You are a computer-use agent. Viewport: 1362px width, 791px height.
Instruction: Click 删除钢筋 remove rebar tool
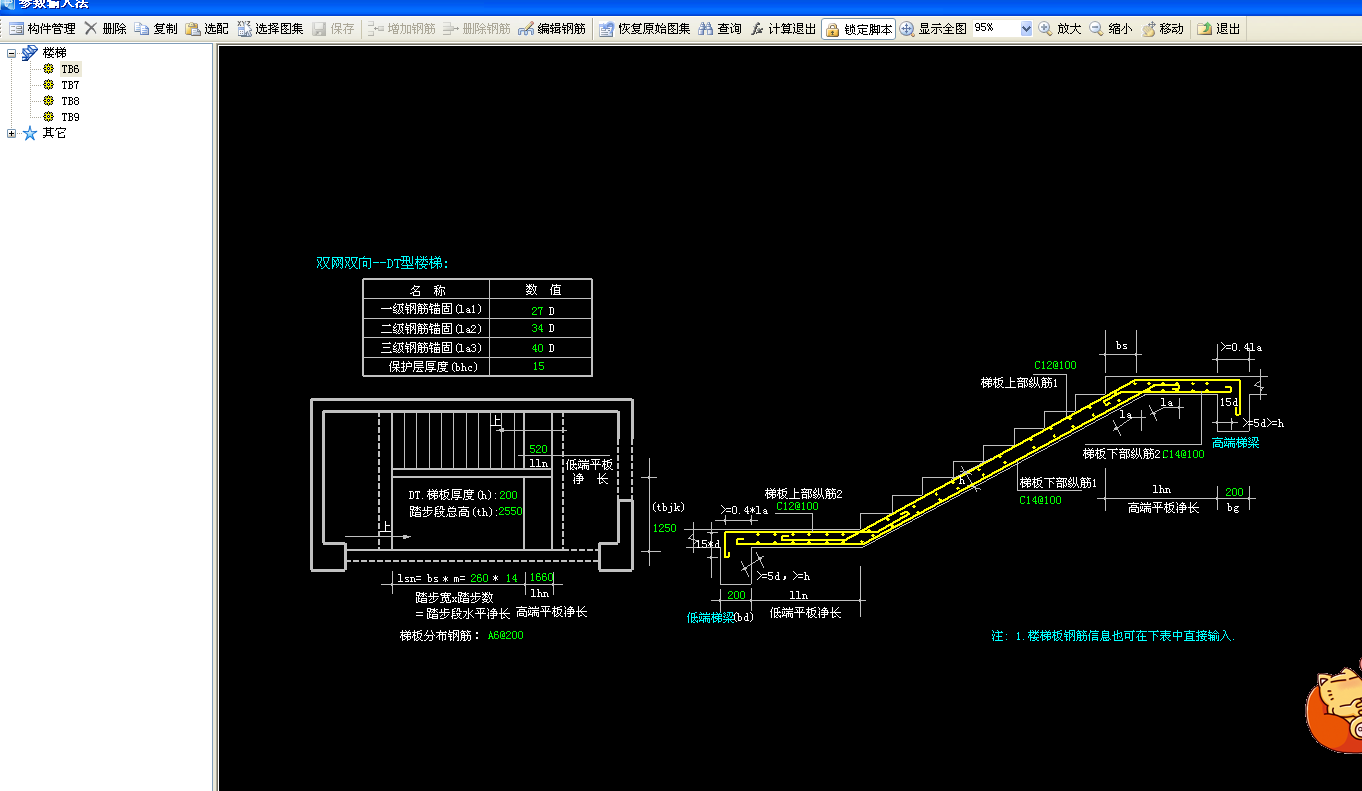[476, 29]
